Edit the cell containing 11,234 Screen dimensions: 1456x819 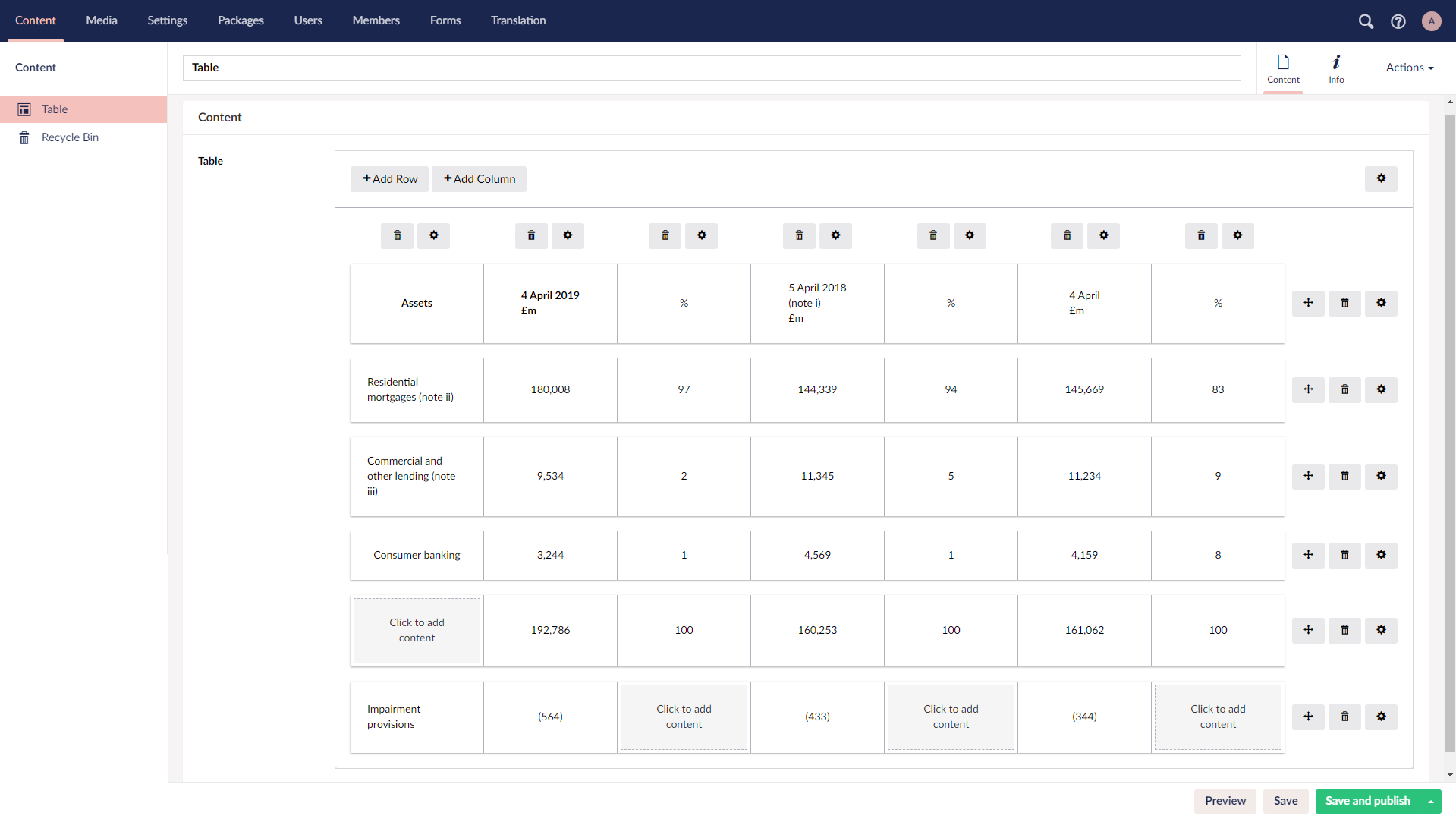pyautogui.click(x=1084, y=476)
